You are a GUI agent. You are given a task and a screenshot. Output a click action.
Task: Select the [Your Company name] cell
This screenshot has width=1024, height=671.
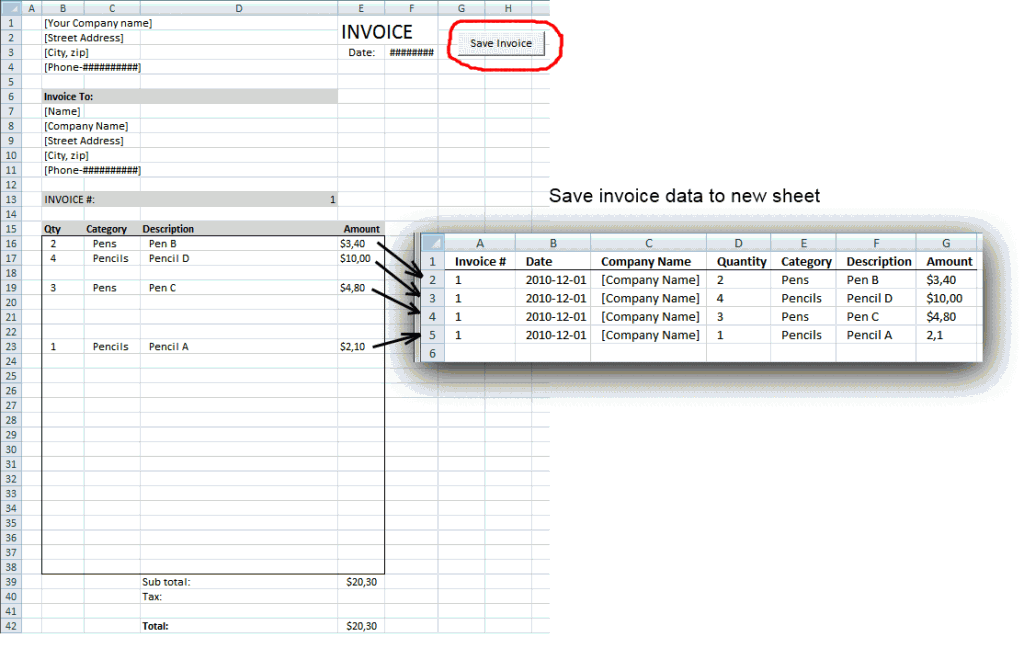pos(98,24)
